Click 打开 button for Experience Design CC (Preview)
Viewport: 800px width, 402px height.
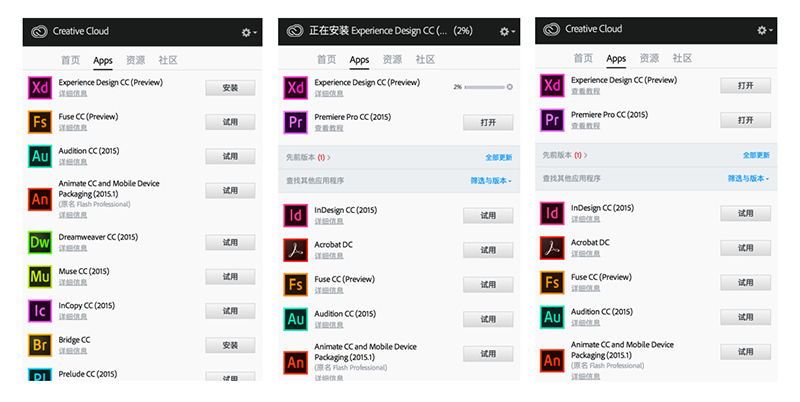[745, 86]
